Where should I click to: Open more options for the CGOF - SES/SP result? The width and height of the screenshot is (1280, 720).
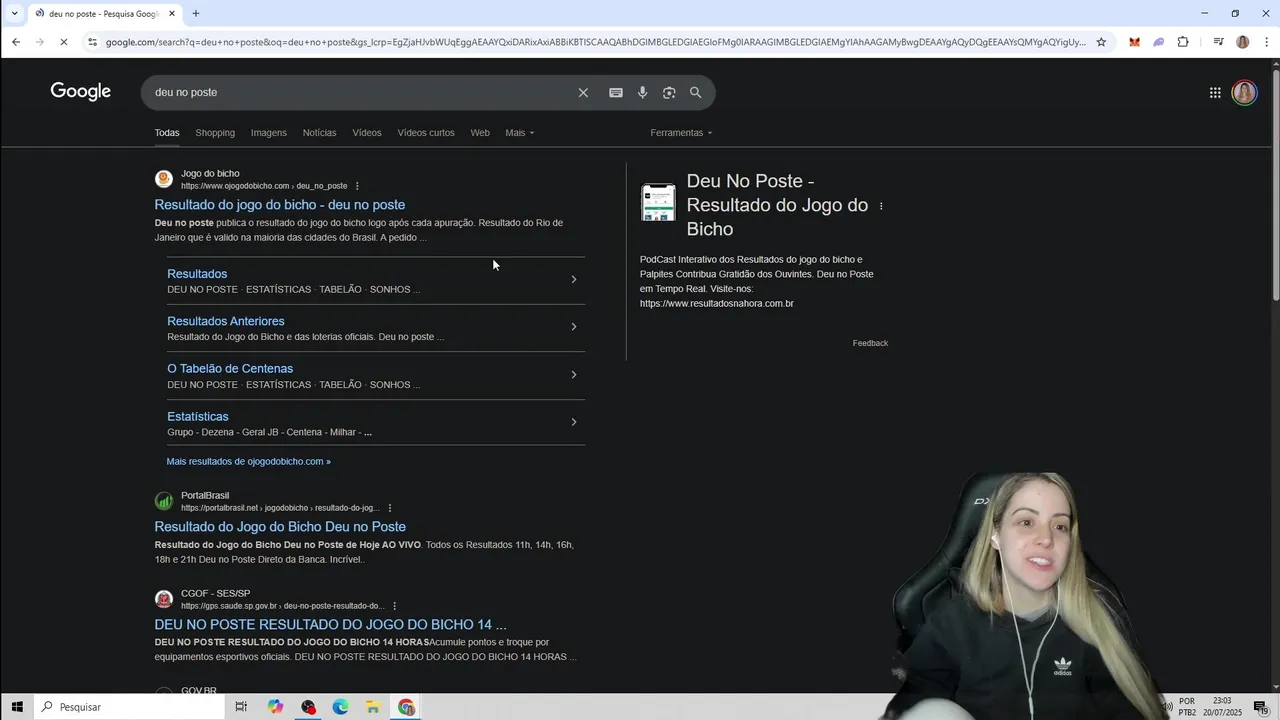pos(395,606)
